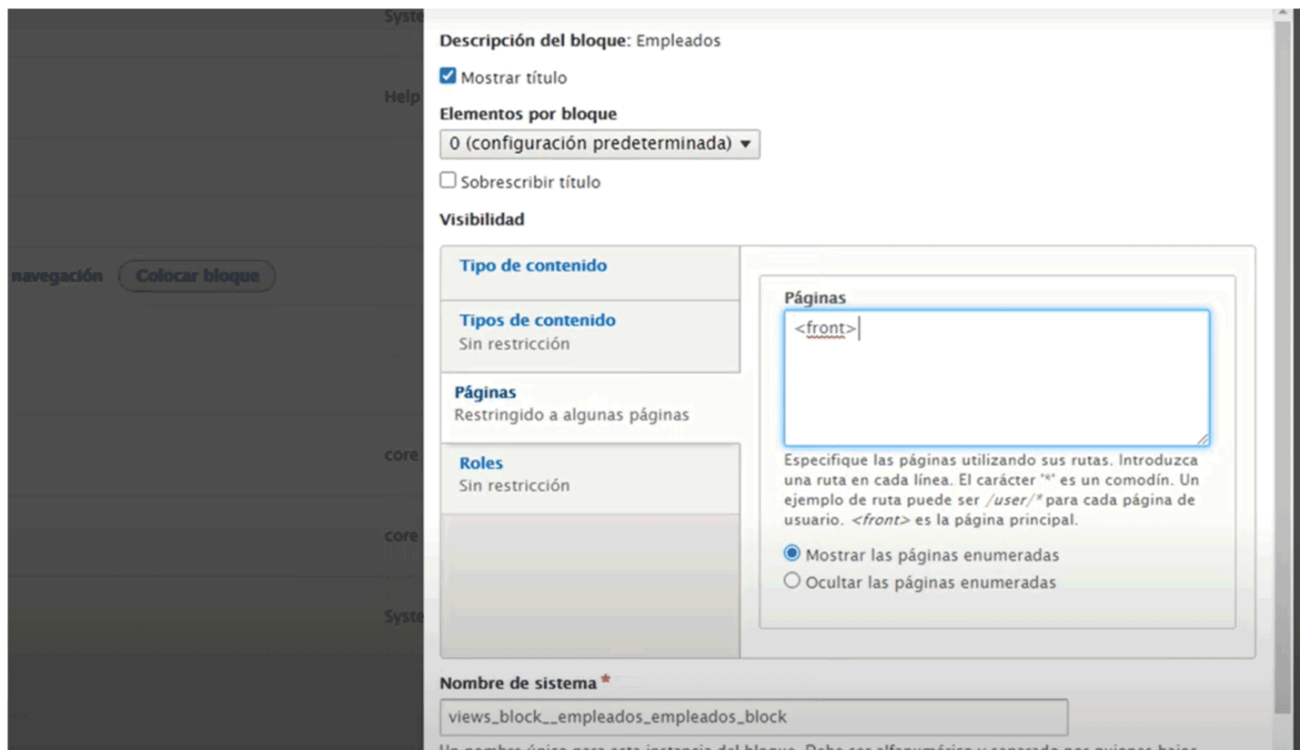Click the 'Elementos por bloque' label
1300x750 pixels.
528,114
